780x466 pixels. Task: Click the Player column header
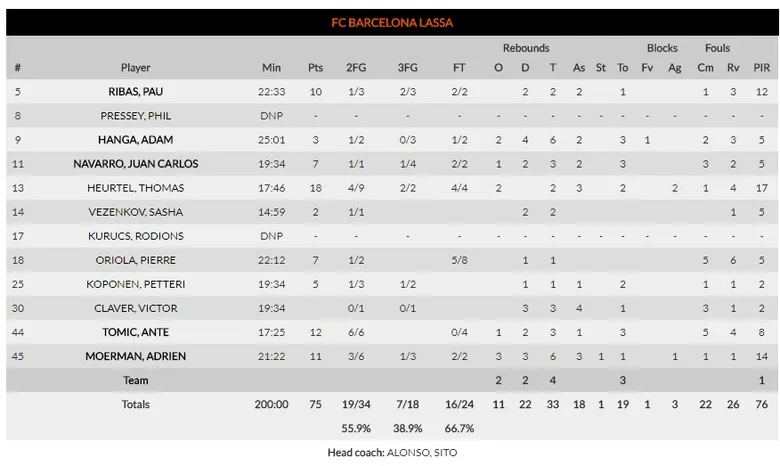[x=136, y=68]
